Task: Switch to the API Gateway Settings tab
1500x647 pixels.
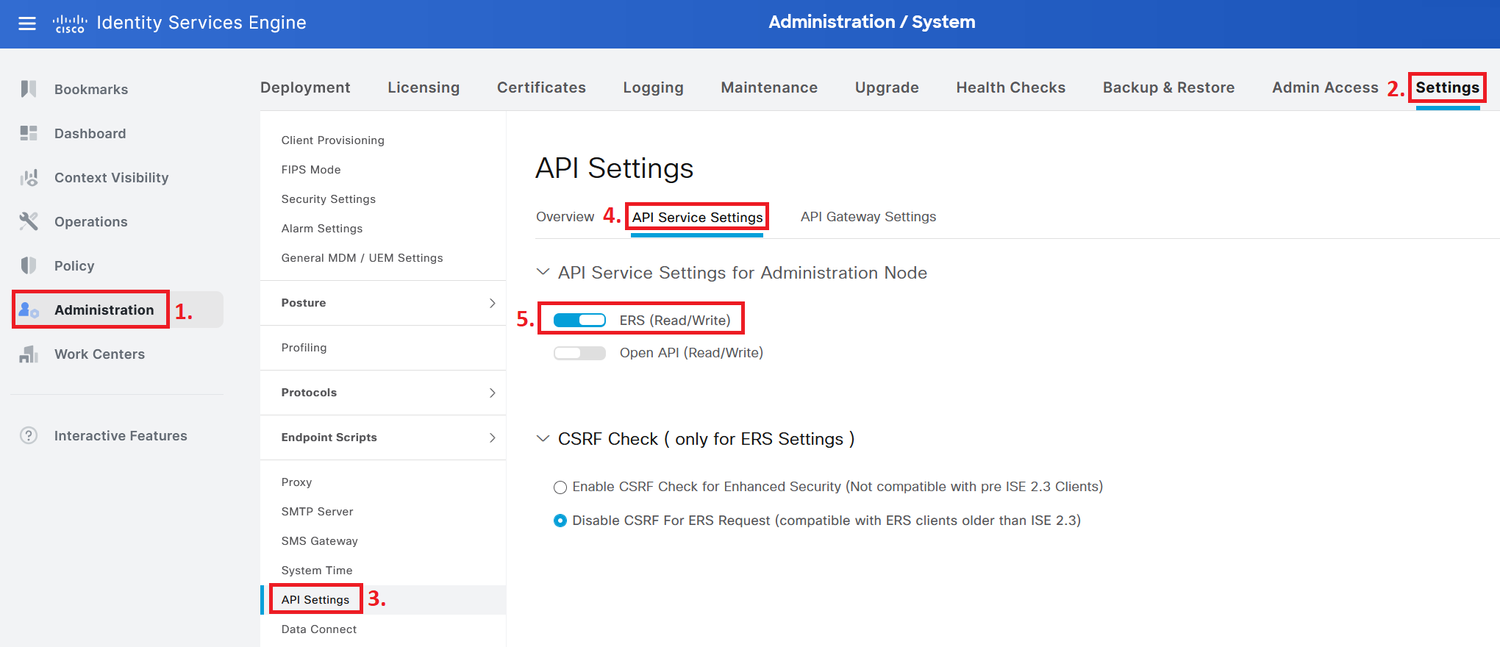Action: coord(867,216)
